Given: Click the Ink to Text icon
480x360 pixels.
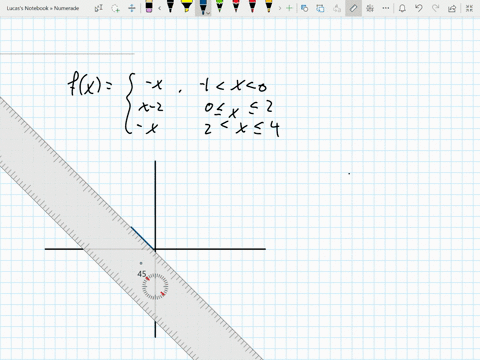Looking at the screenshot, I should pos(337,8).
